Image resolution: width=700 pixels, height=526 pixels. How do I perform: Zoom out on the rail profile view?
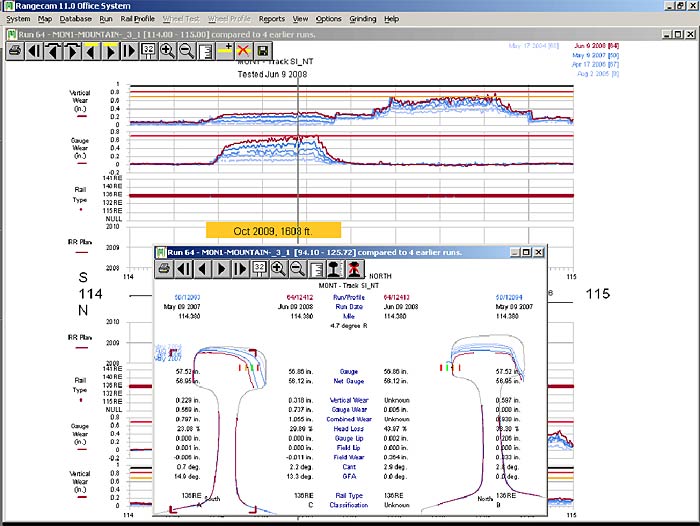click(x=297, y=269)
